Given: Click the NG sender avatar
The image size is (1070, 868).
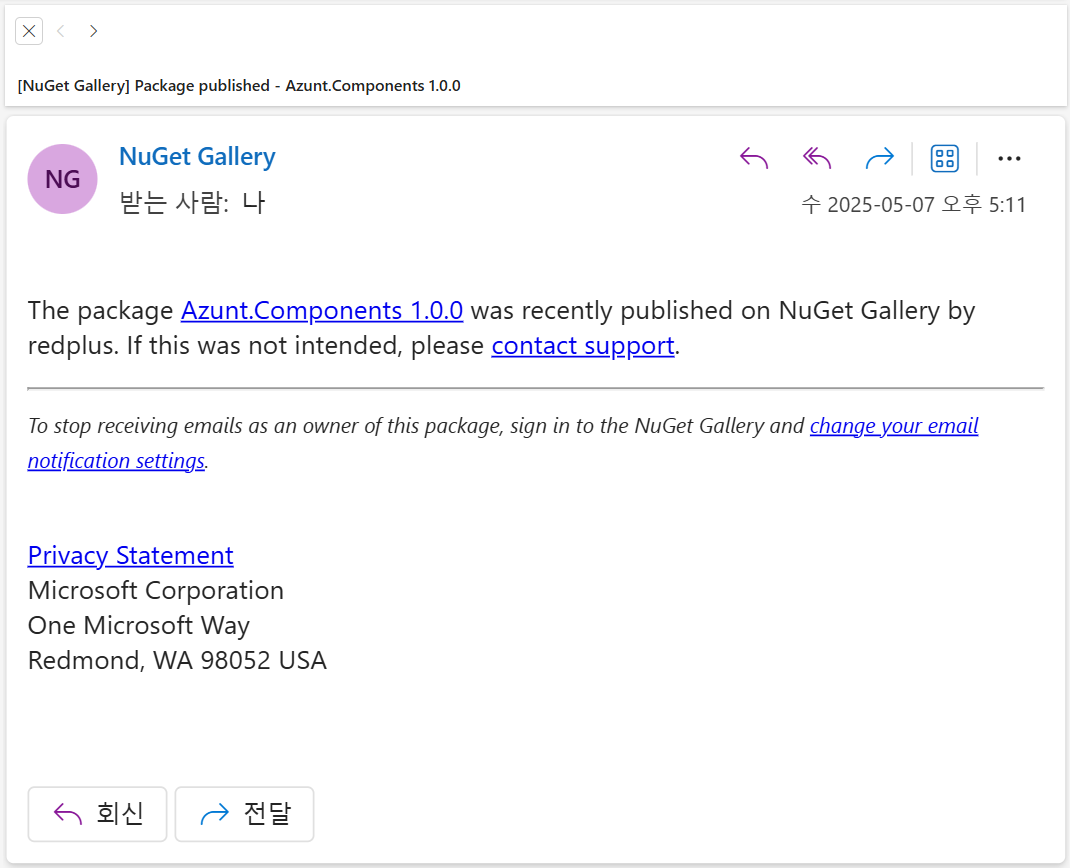Looking at the screenshot, I should pyautogui.click(x=62, y=178).
